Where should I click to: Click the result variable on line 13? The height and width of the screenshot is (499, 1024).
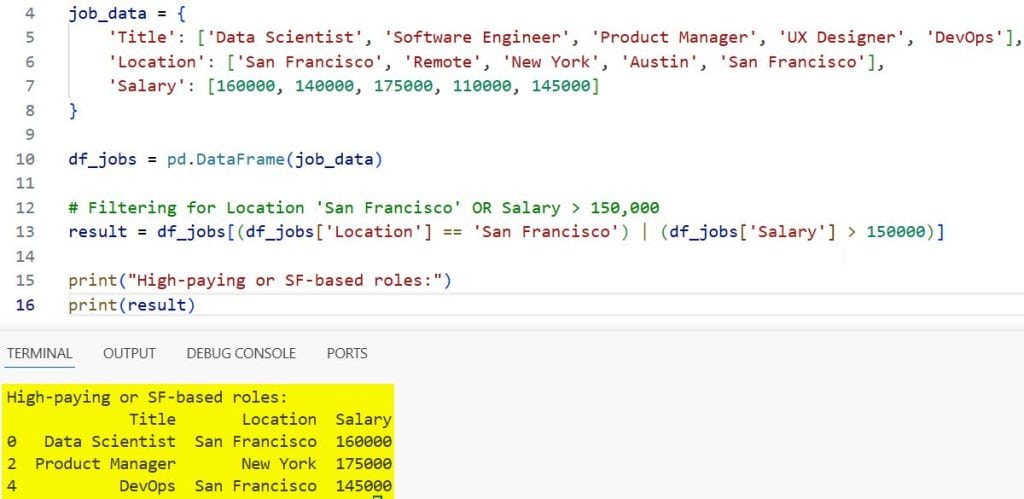point(97,232)
